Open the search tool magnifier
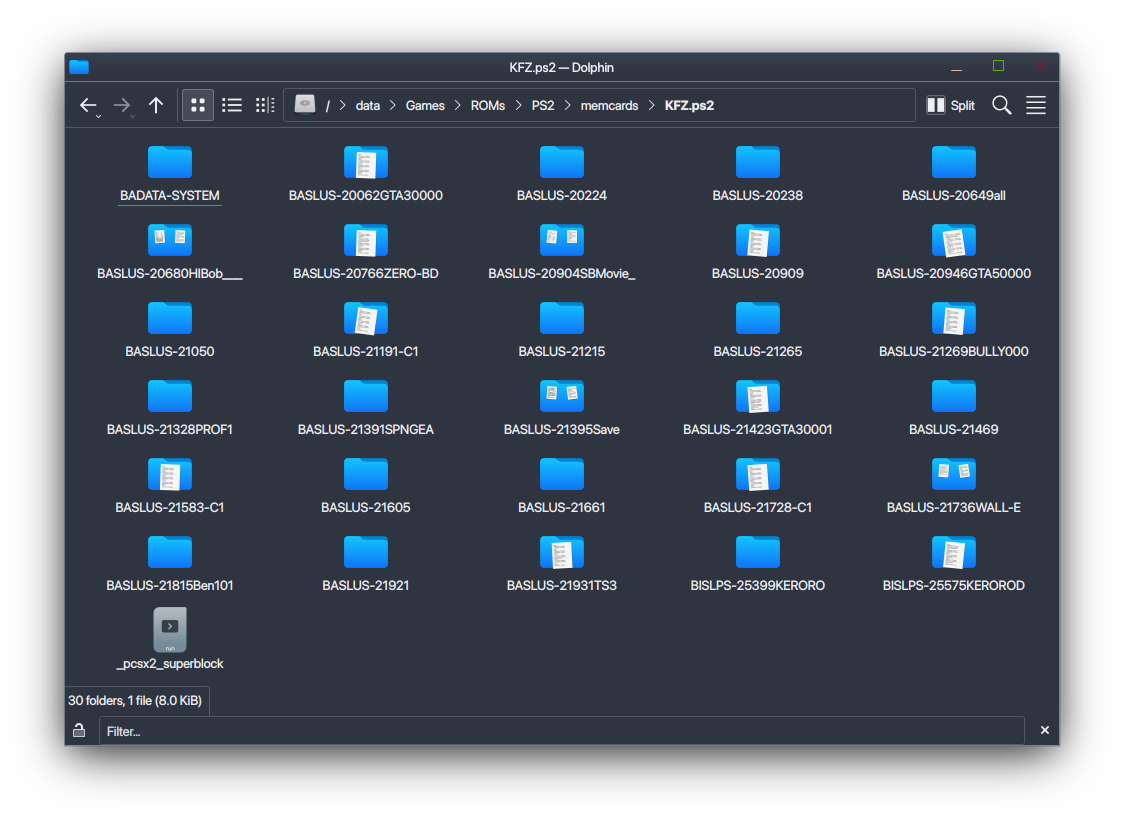 coord(1001,105)
